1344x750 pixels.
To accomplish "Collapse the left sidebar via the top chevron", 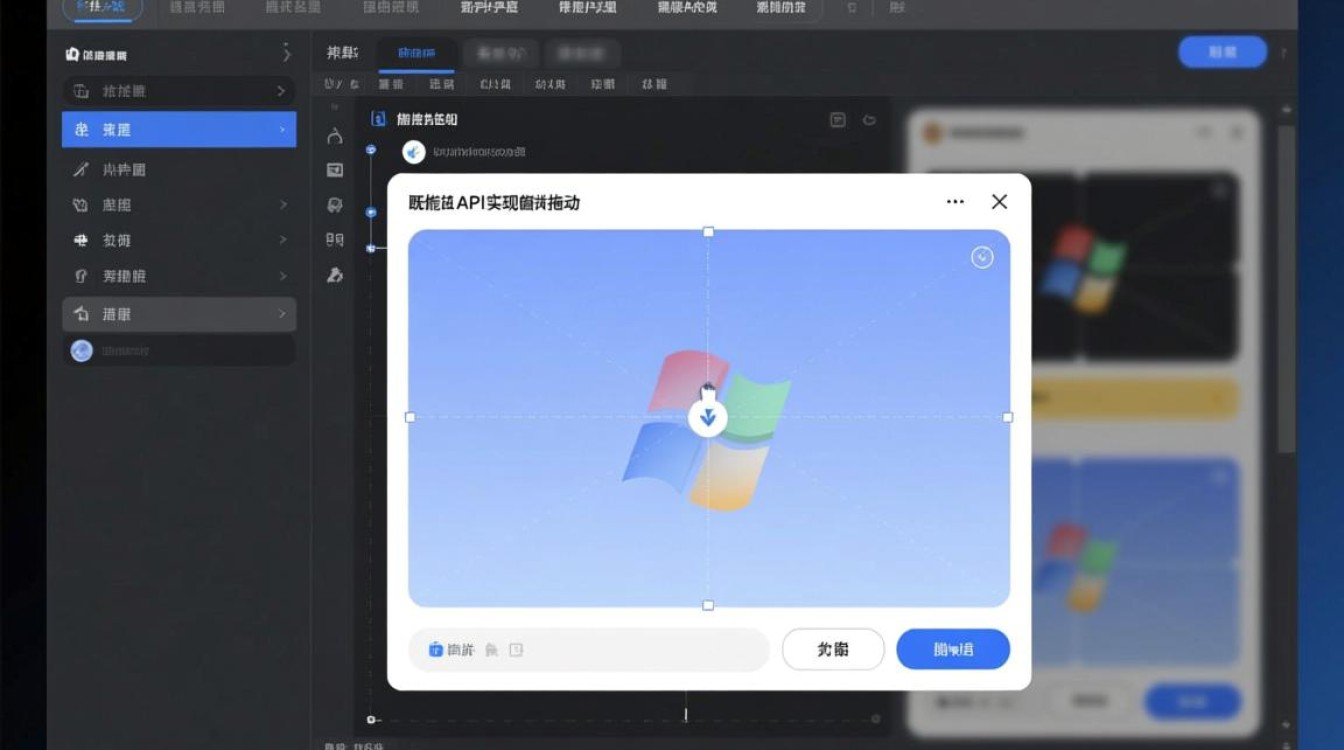I will coord(287,55).
